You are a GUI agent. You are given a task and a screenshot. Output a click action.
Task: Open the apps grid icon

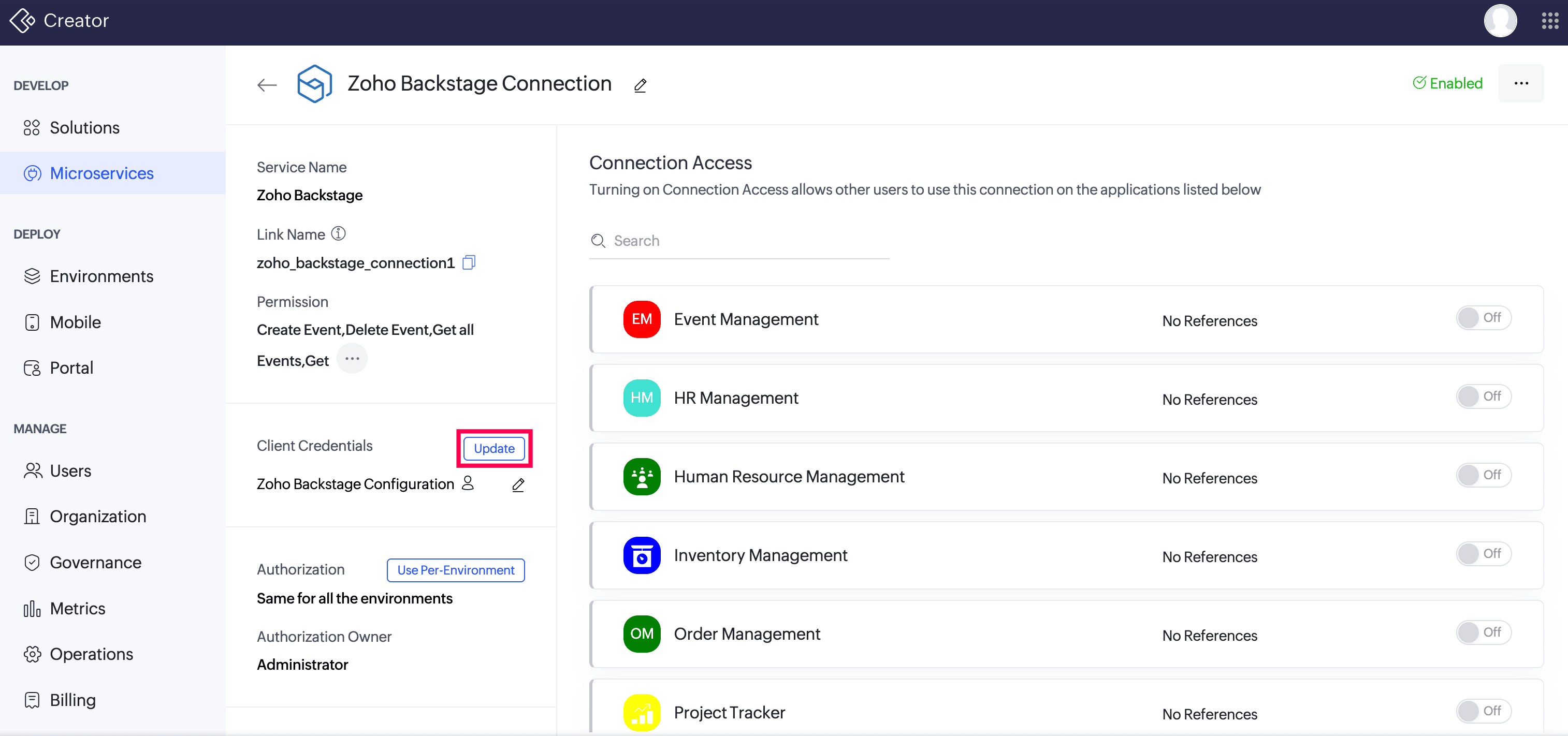point(1549,21)
